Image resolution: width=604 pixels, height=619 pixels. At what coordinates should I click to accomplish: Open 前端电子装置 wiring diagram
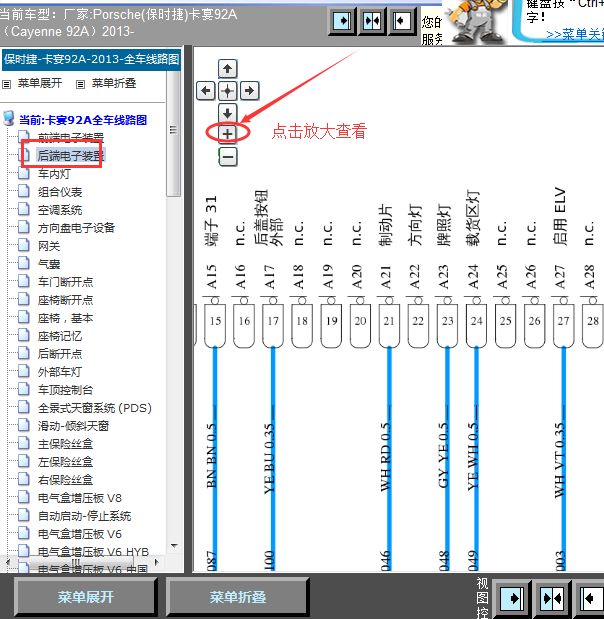[x=71, y=137]
